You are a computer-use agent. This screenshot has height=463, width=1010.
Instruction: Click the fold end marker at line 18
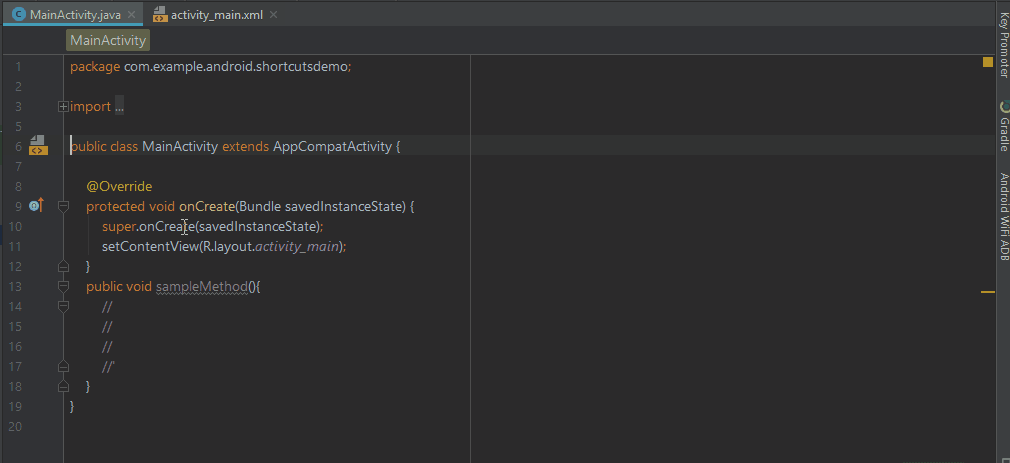(63, 386)
